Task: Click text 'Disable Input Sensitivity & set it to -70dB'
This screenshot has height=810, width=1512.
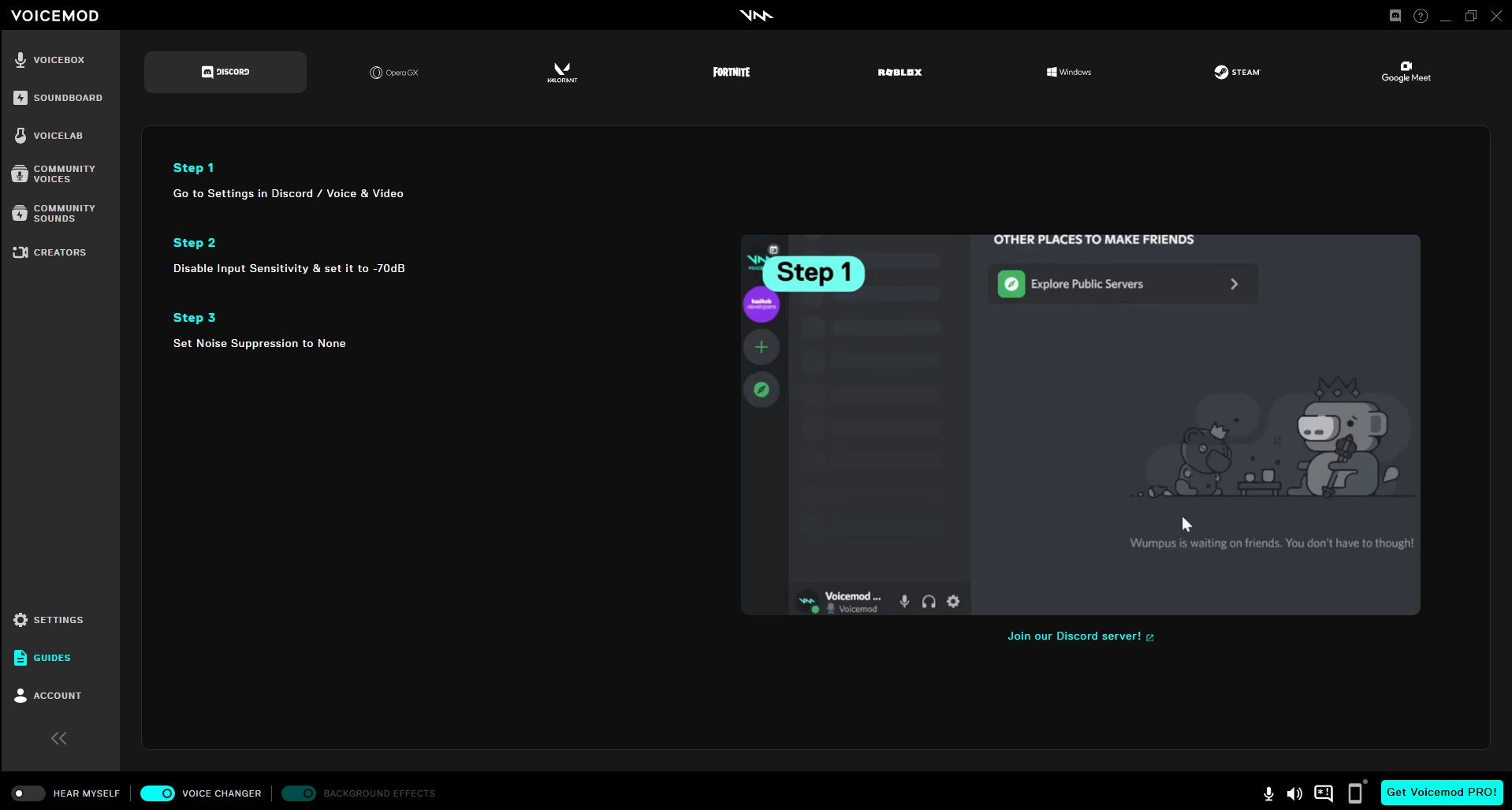Action: click(289, 268)
